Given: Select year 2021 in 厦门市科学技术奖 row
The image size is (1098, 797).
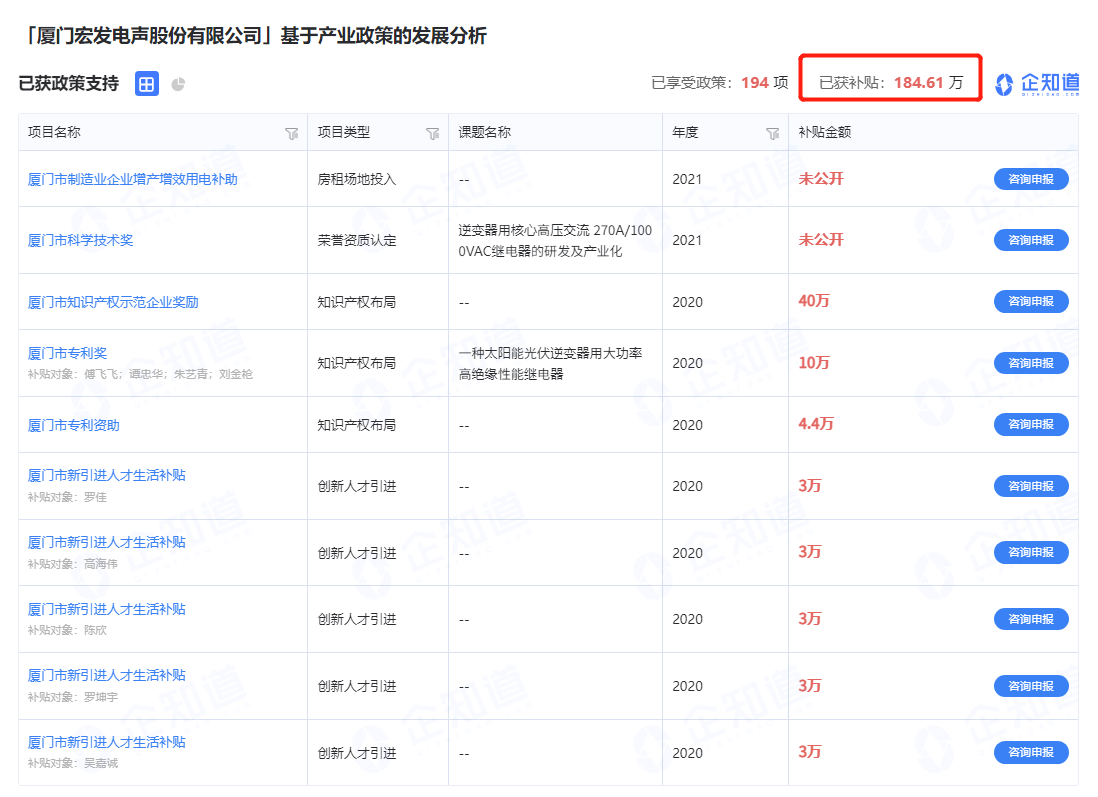Looking at the screenshot, I should [x=687, y=240].
